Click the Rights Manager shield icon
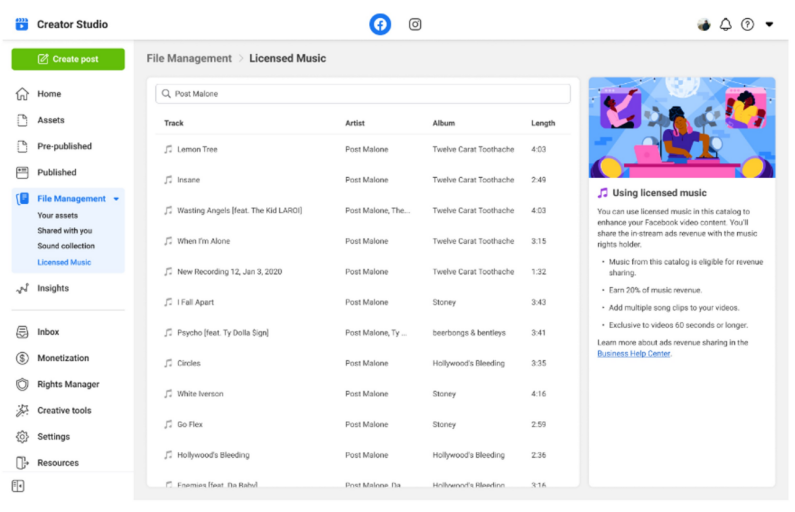The height and width of the screenshot is (512, 795). coord(22,384)
